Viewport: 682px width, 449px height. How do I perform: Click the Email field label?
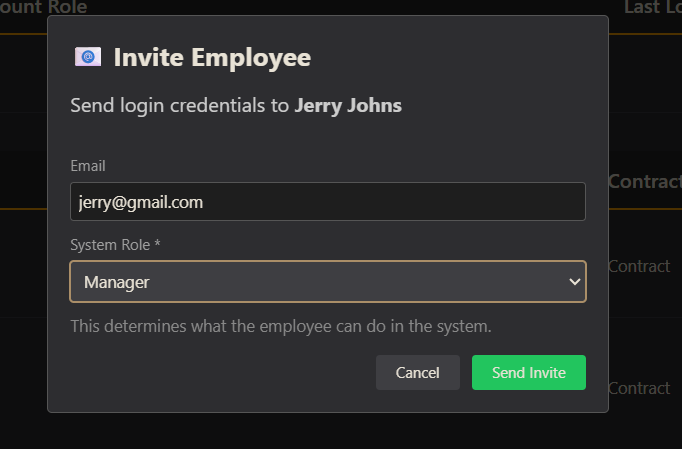click(x=88, y=166)
